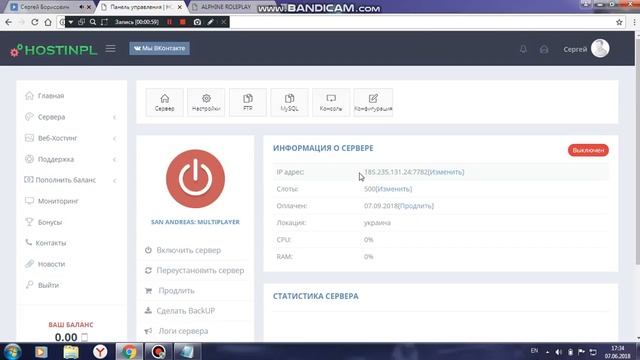Open the Сергей user avatar
The width and height of the screenshot is (640, 360).
pos(600,49)
